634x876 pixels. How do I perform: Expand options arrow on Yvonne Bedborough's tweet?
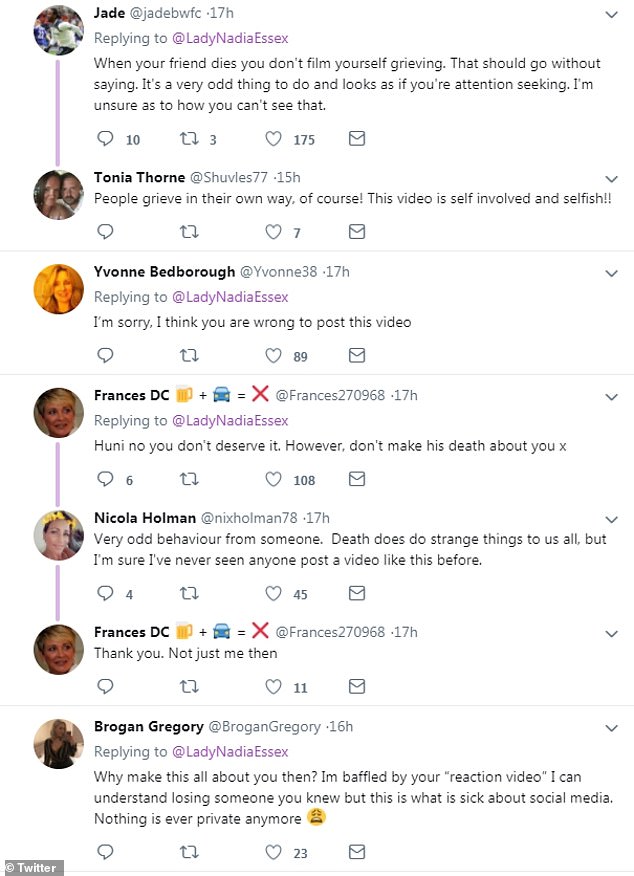click(612, 272)
